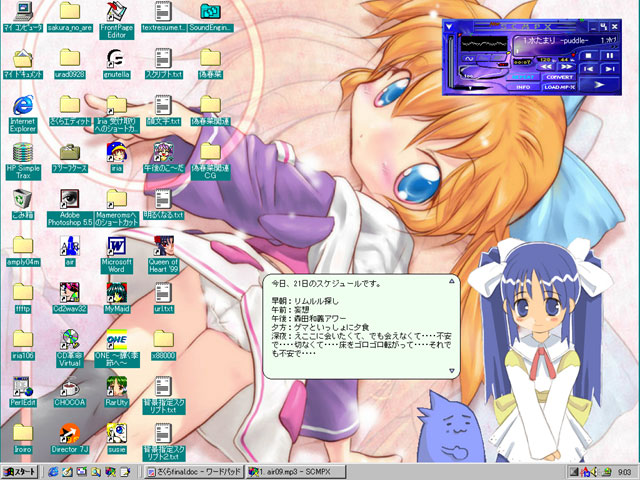Select Adobe Photoshop 5.5 shortcut
Screen dimensions: 640x480
pos(70,208)
